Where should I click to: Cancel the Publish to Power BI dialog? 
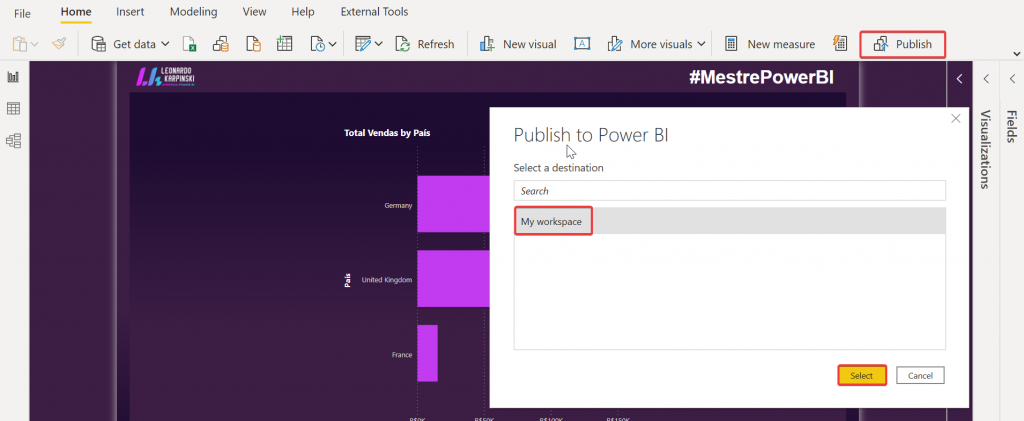[920, 375]
